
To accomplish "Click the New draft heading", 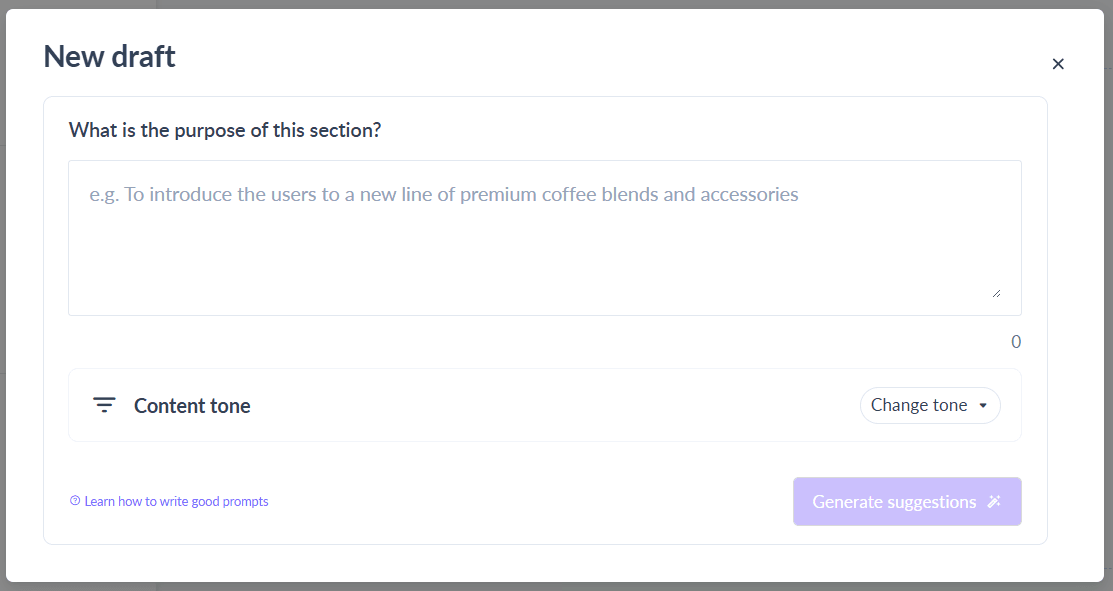I will (109, 57).
